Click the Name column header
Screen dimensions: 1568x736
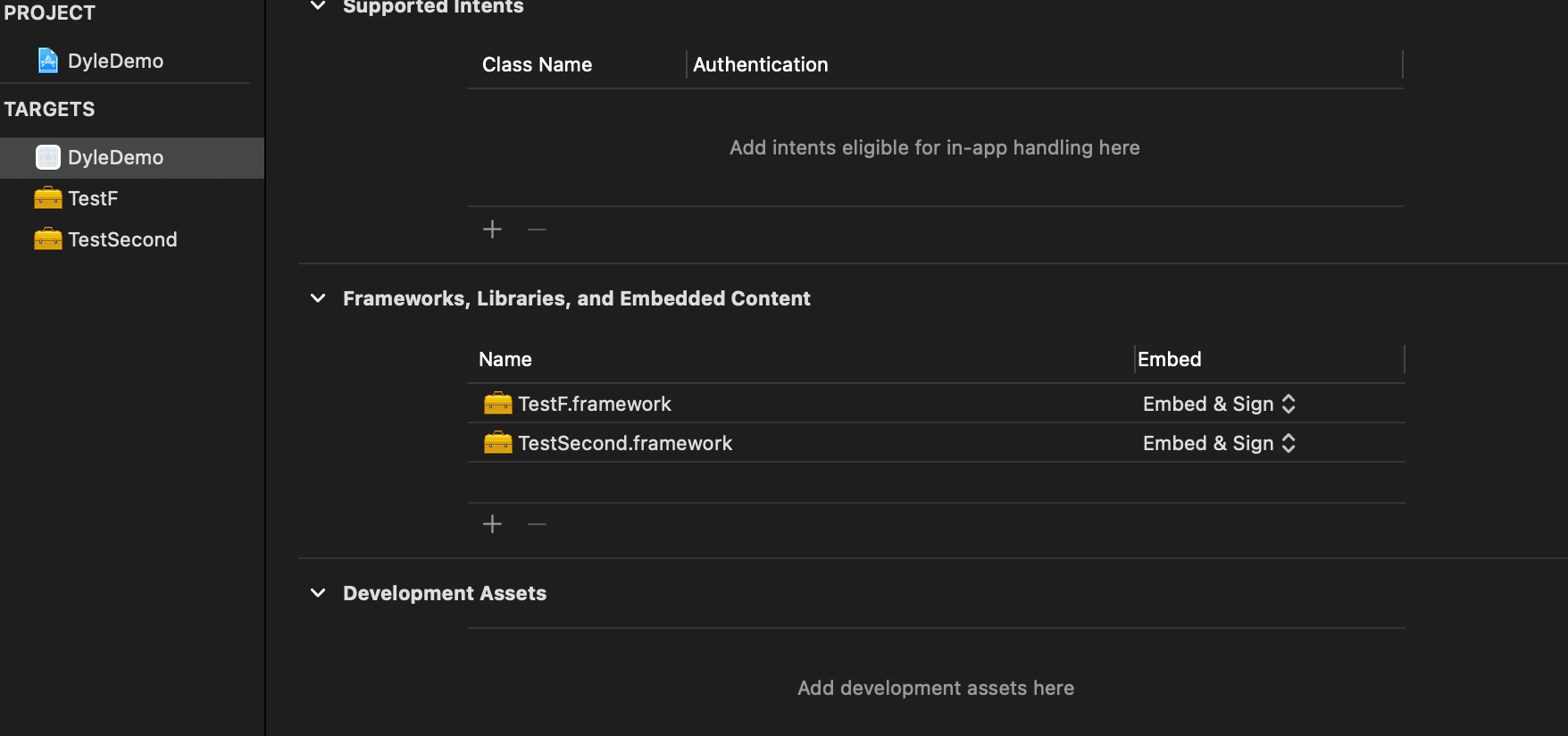[x=505, y=359]
